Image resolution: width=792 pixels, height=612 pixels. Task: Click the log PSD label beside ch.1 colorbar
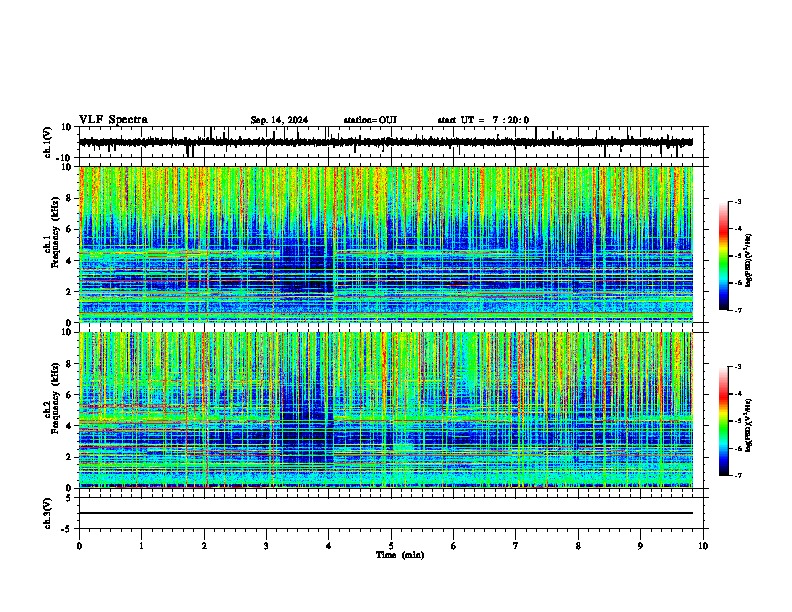(x=748, y=260)
